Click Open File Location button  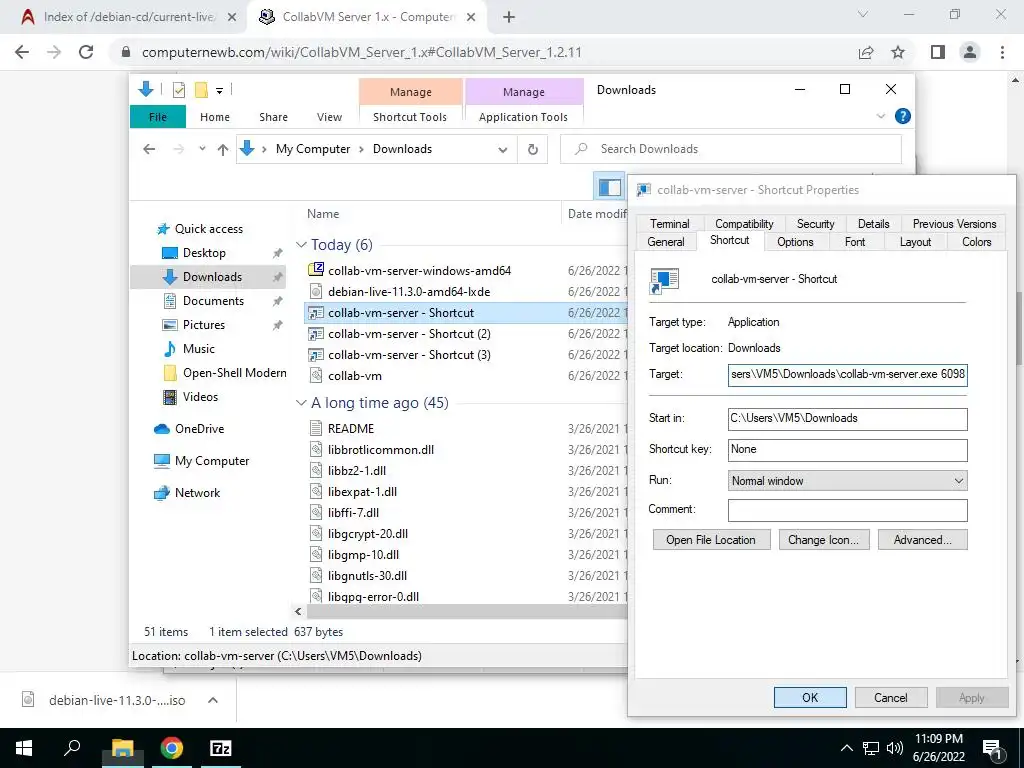click(x=711, y=540)
